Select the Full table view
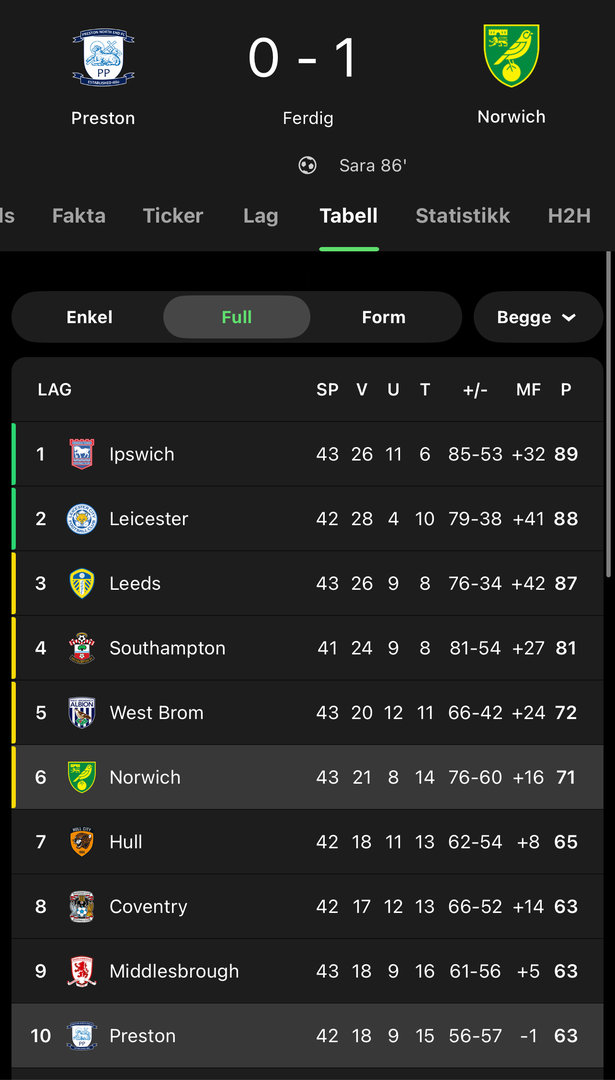This screenshot has width=615, height=1080. [x=237, y=317]
